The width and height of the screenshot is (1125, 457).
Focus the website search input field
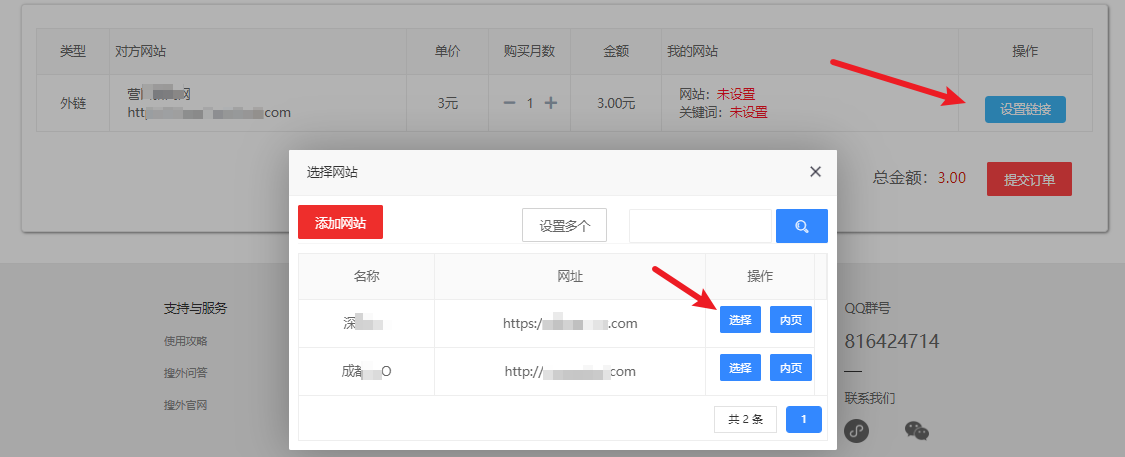700,226
